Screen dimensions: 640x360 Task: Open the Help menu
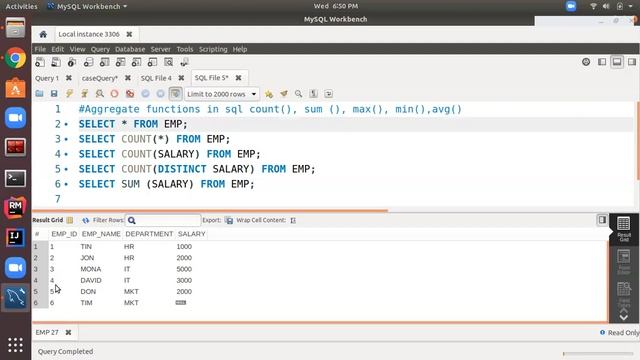(x=240, y=49)
